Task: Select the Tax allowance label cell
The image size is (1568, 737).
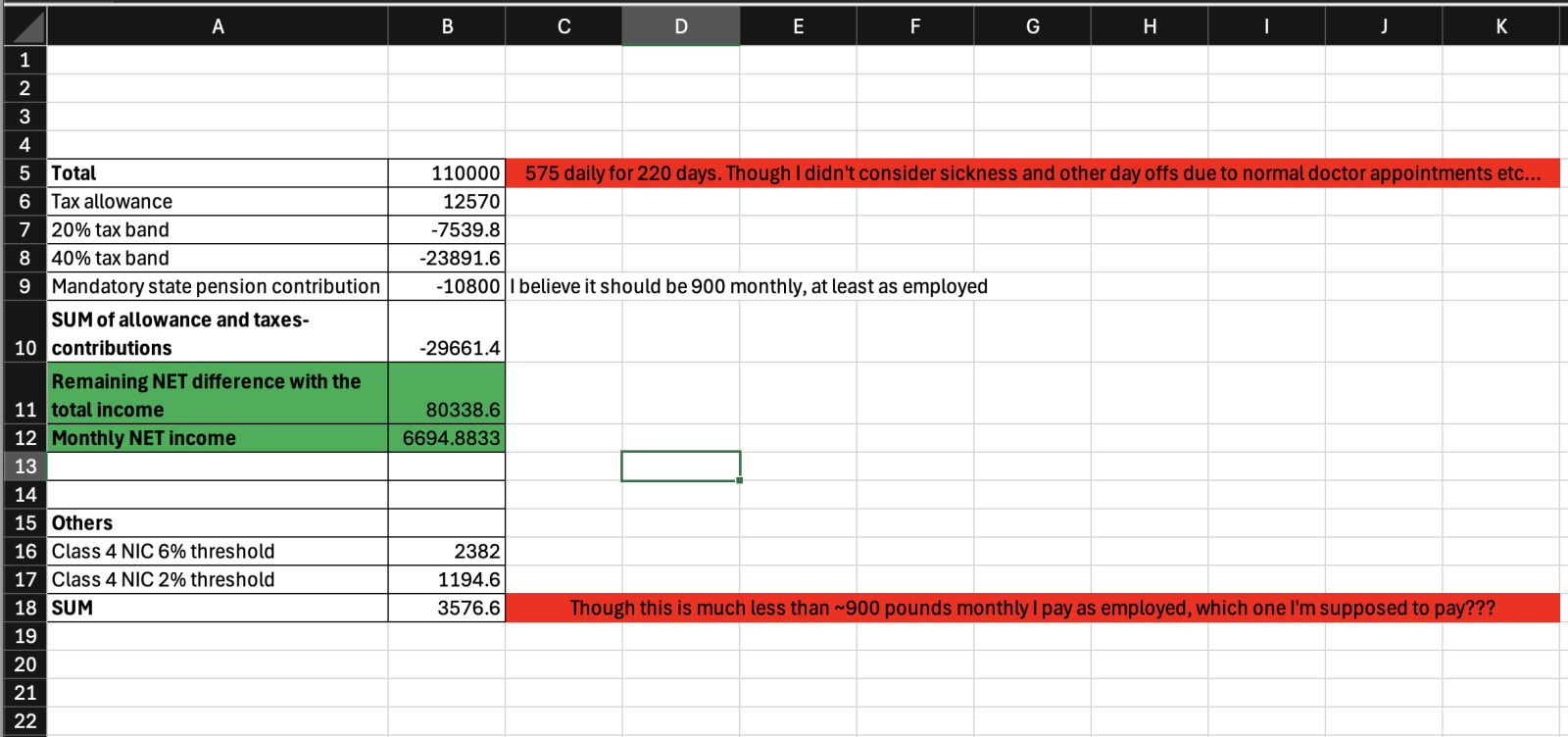Action: coord(218,202)
